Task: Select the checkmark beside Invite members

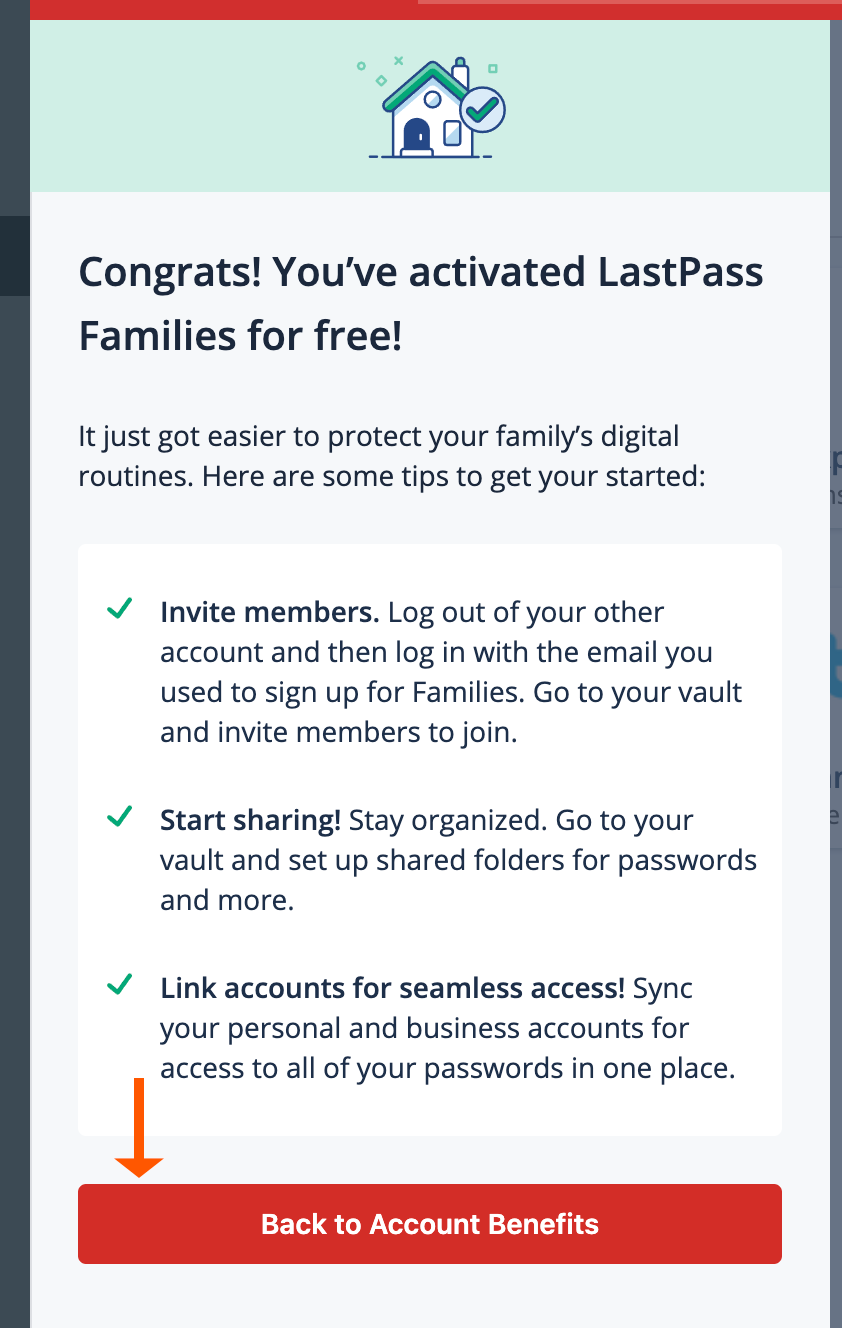Action: point(119,608)
